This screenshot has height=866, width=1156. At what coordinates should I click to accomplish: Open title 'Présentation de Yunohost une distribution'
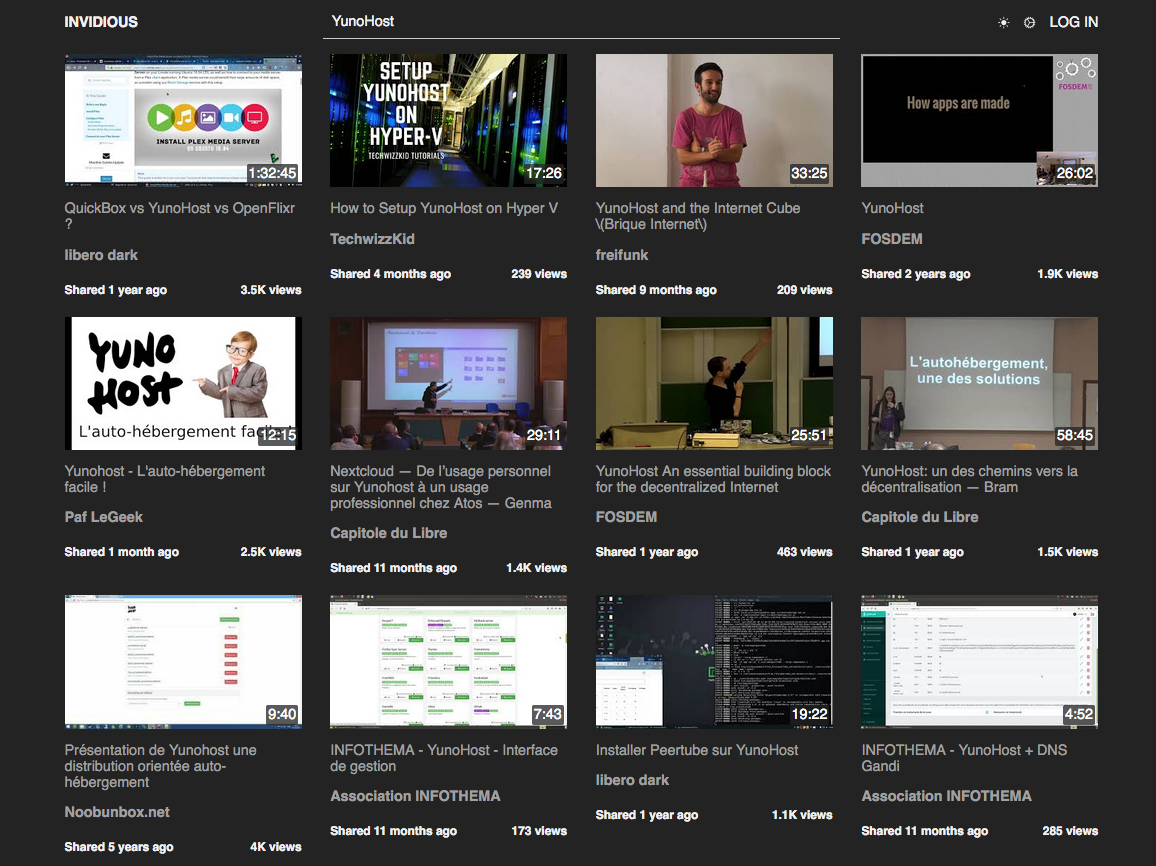click(x=160, y=766)
